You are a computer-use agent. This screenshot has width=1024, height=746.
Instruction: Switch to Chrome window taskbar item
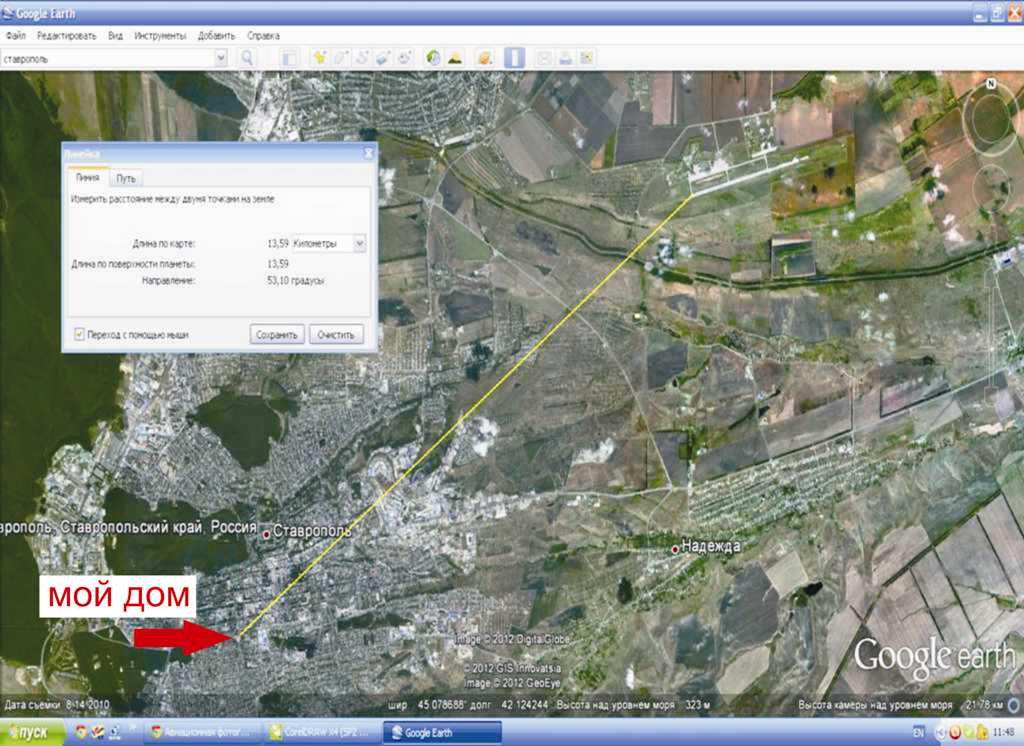click(x=201, y=732)
